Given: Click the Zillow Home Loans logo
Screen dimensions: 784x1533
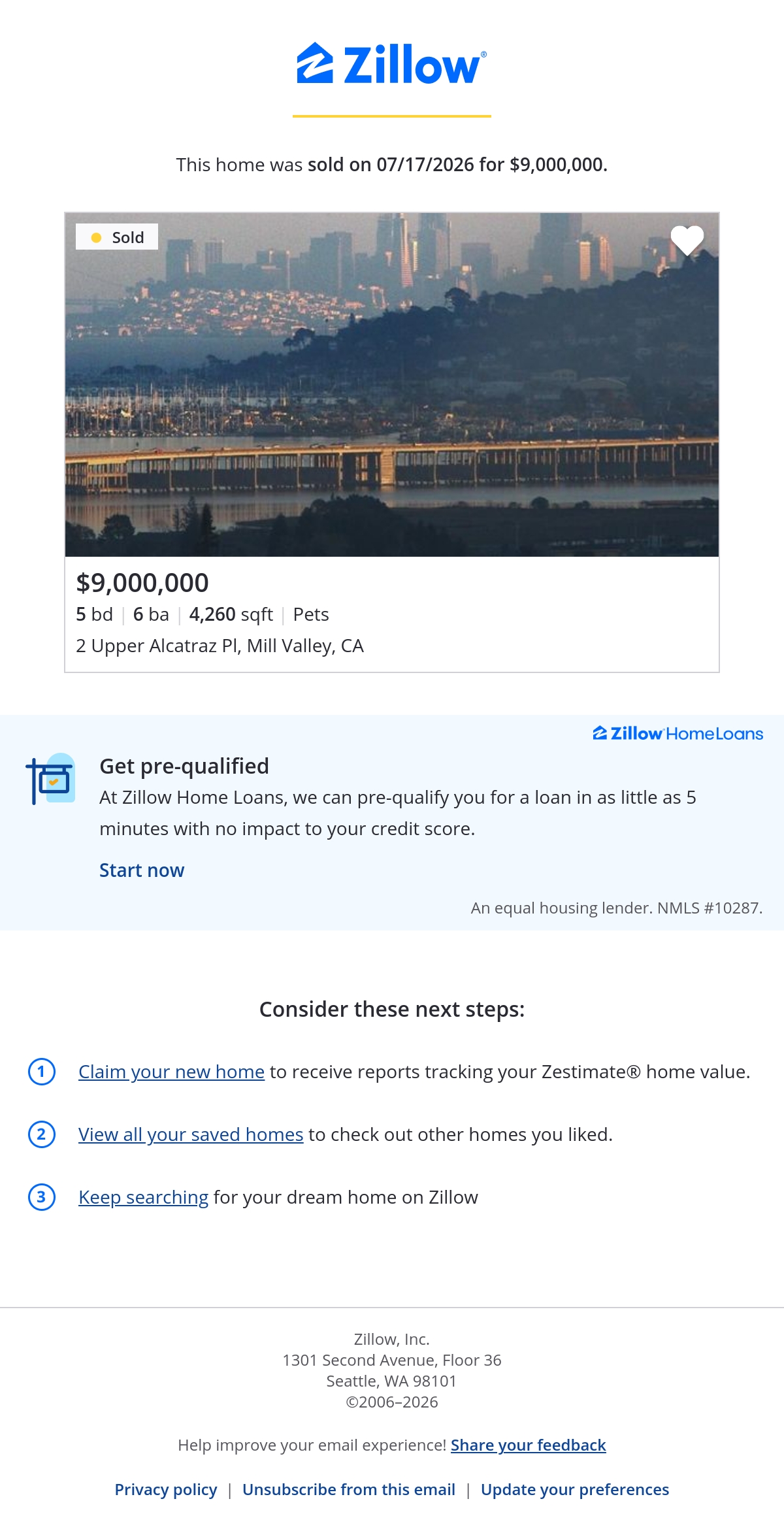Looking at the screenshot, I should click(x=678, y=733).
